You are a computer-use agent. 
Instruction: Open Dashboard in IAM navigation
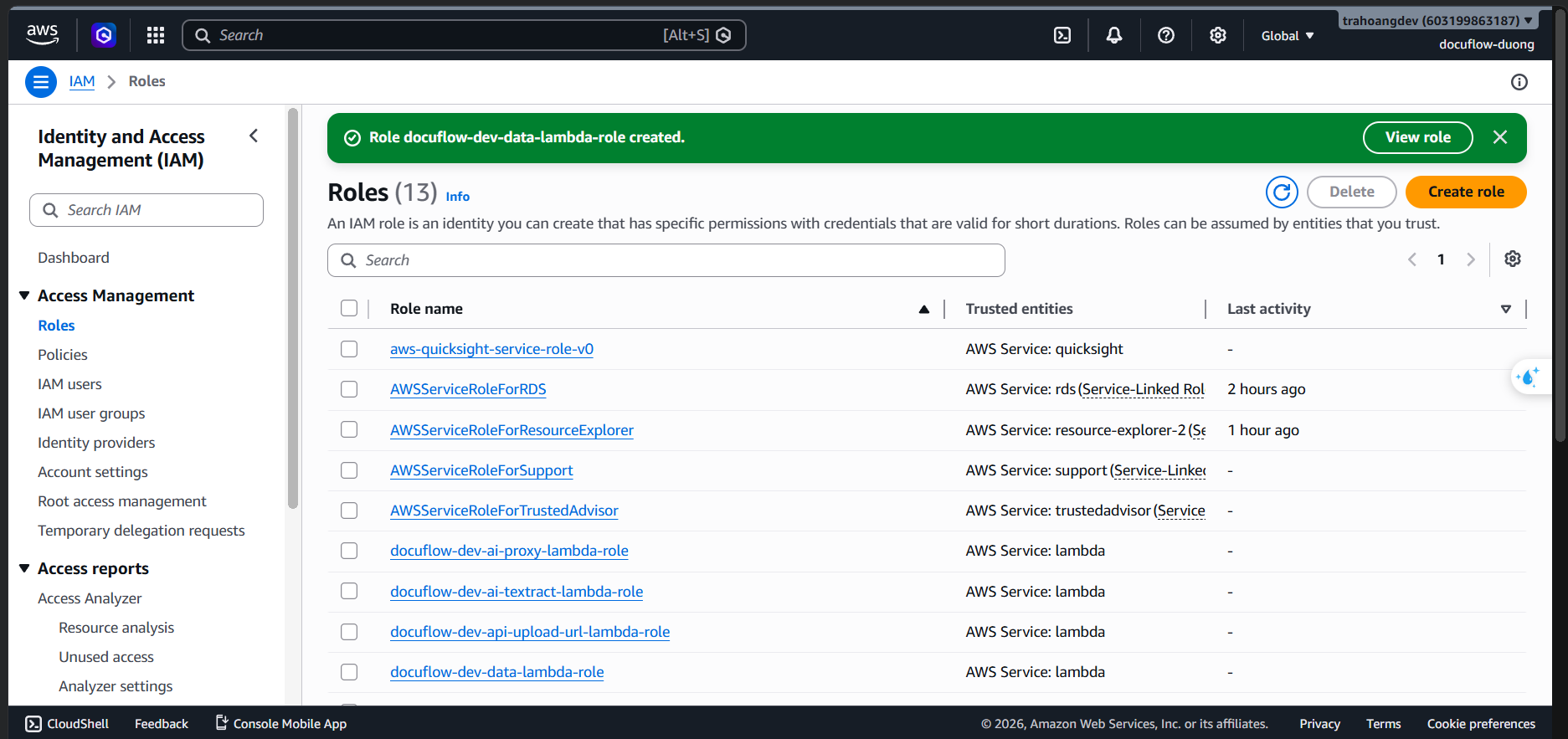pyautogui.click(x=74, y=258)
